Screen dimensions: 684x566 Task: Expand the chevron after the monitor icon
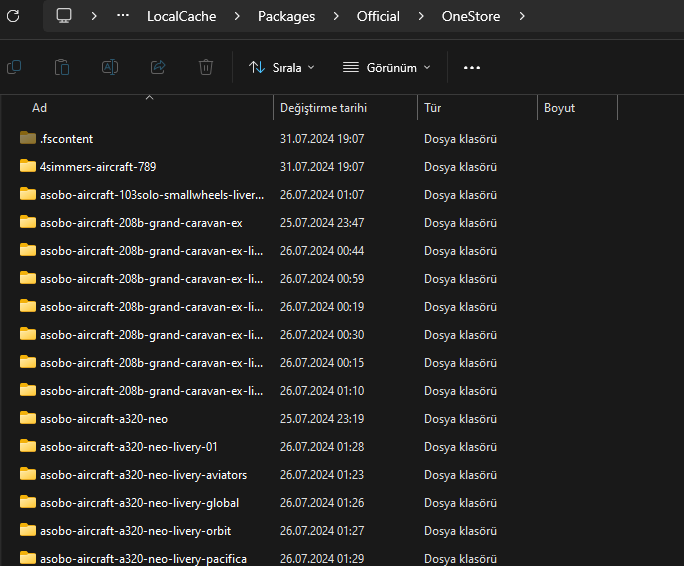[94, 16]
